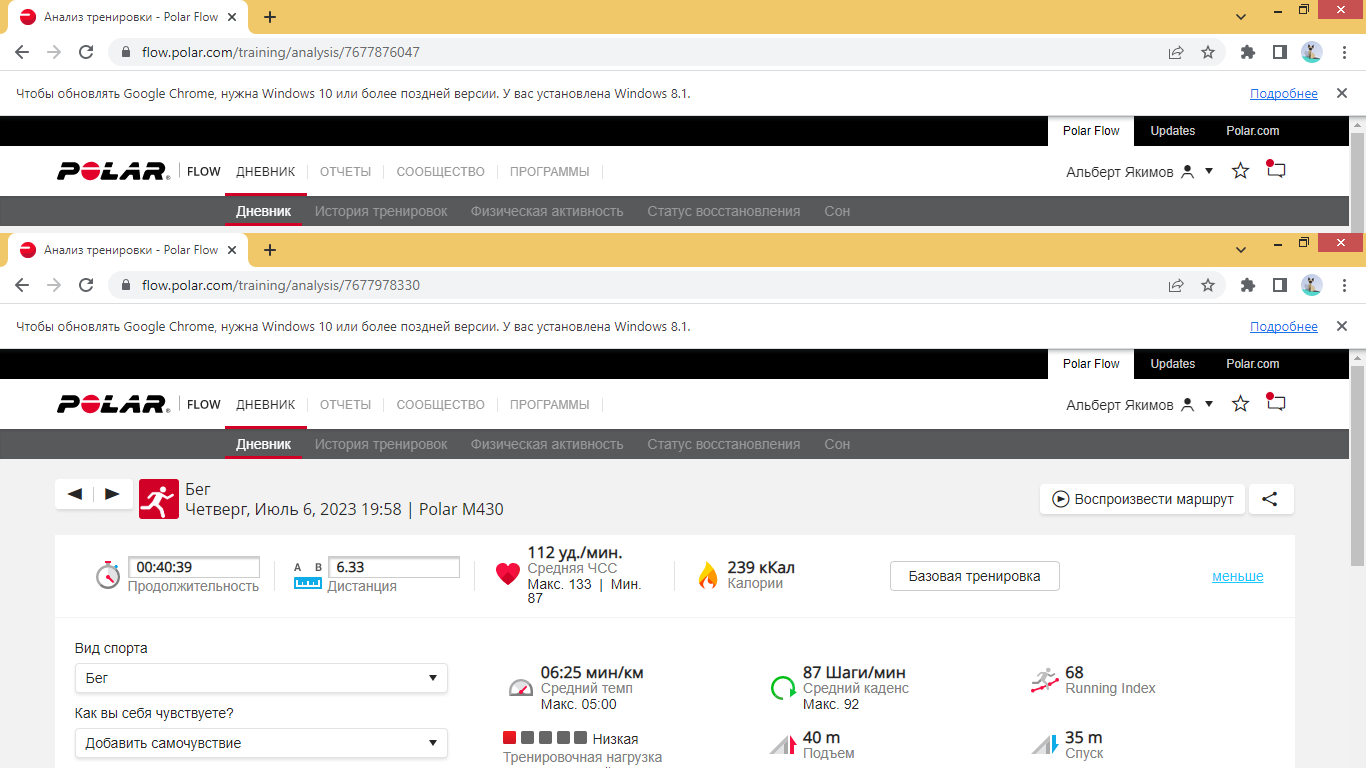Image resolution: width=1366 pixels, height=768 pixels.
Task: Open Polar.com in the front window top bar
Action: pos(1253,364)
